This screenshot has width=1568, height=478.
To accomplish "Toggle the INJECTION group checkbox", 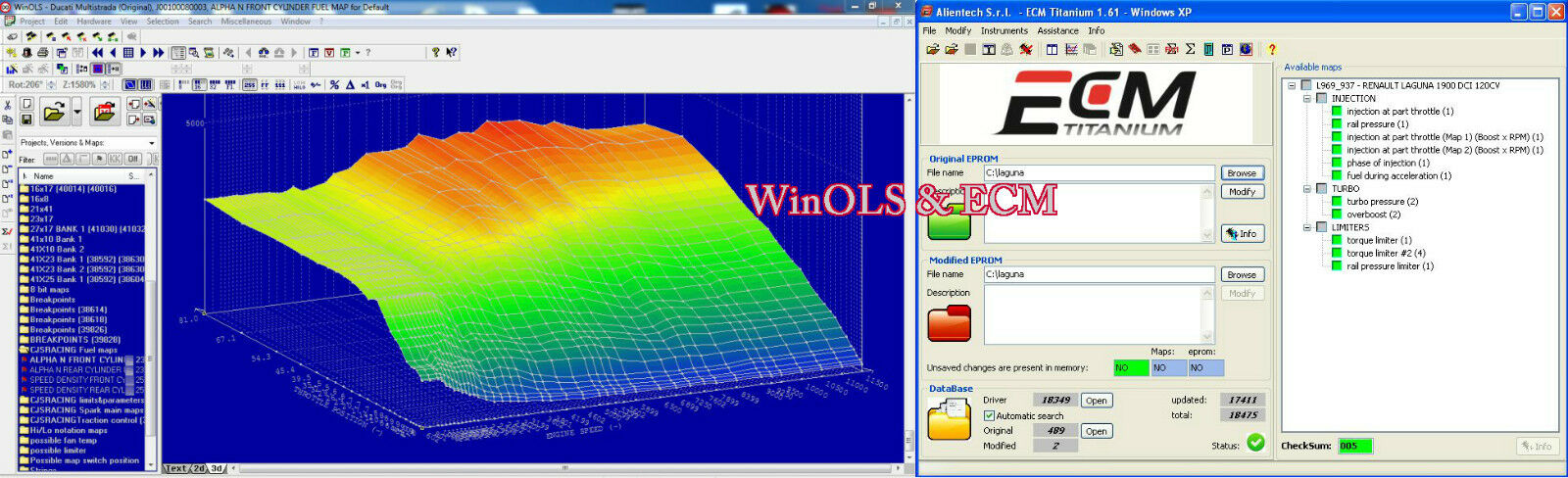I will pyautogui.click(x=1322, y=98).
